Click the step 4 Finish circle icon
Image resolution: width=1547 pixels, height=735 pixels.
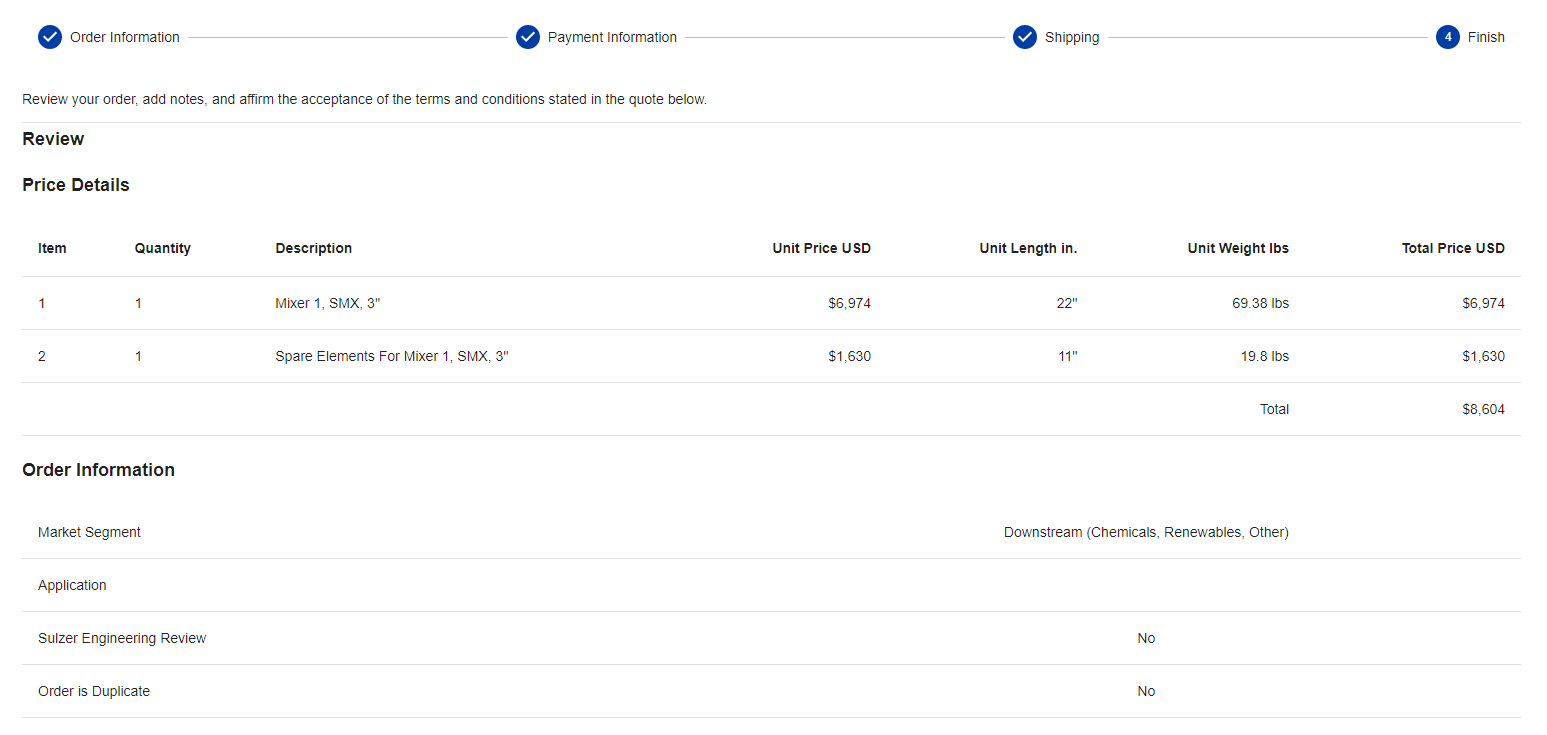click(1448, 37)
